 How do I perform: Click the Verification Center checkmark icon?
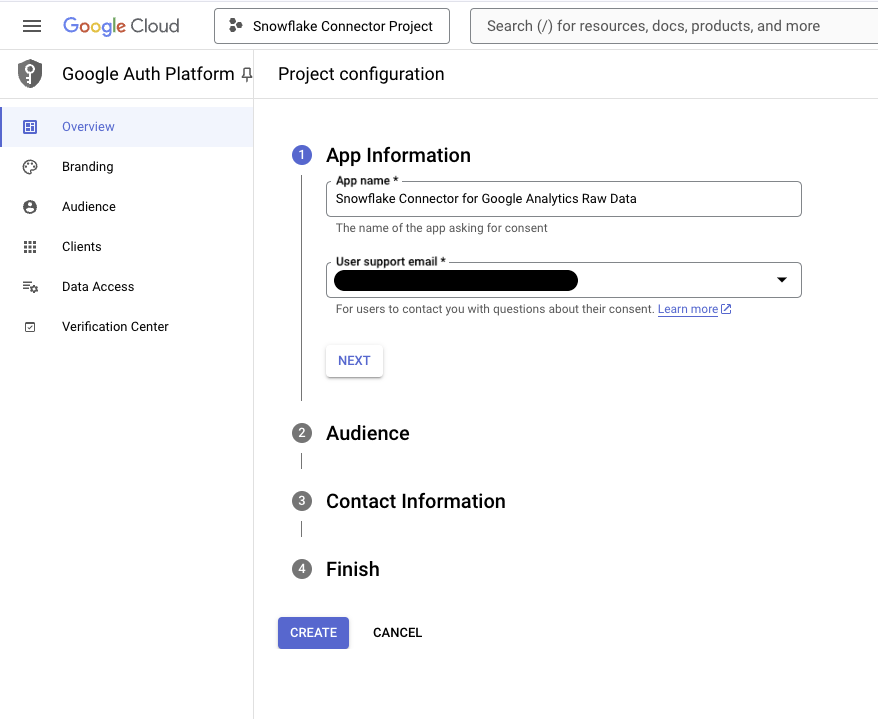(31, 327)
